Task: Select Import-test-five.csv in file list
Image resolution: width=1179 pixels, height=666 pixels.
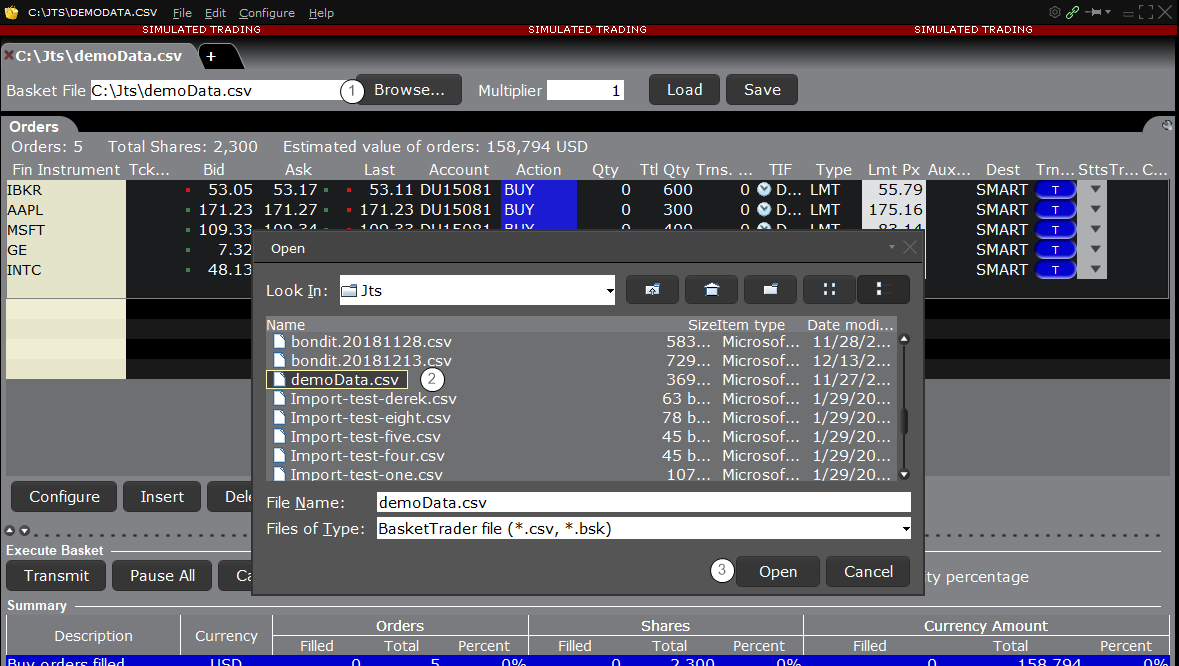Action: (x=364, y=437)
